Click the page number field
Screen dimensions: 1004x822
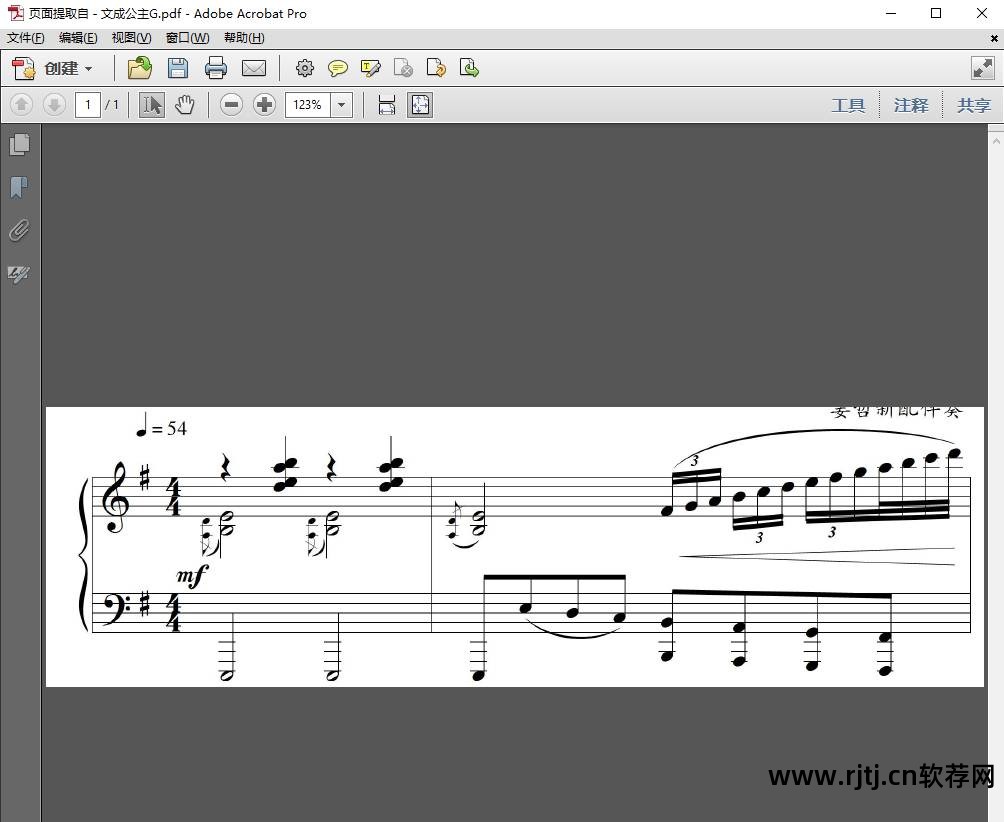pos(88,104)
